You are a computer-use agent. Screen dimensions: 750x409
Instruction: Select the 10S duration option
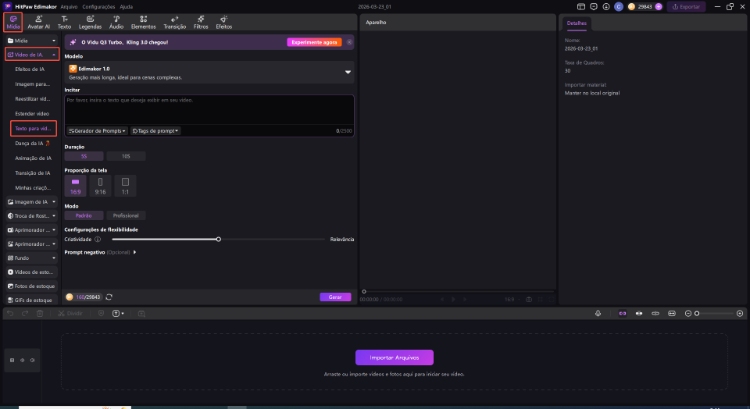click(x=126, y=156)
